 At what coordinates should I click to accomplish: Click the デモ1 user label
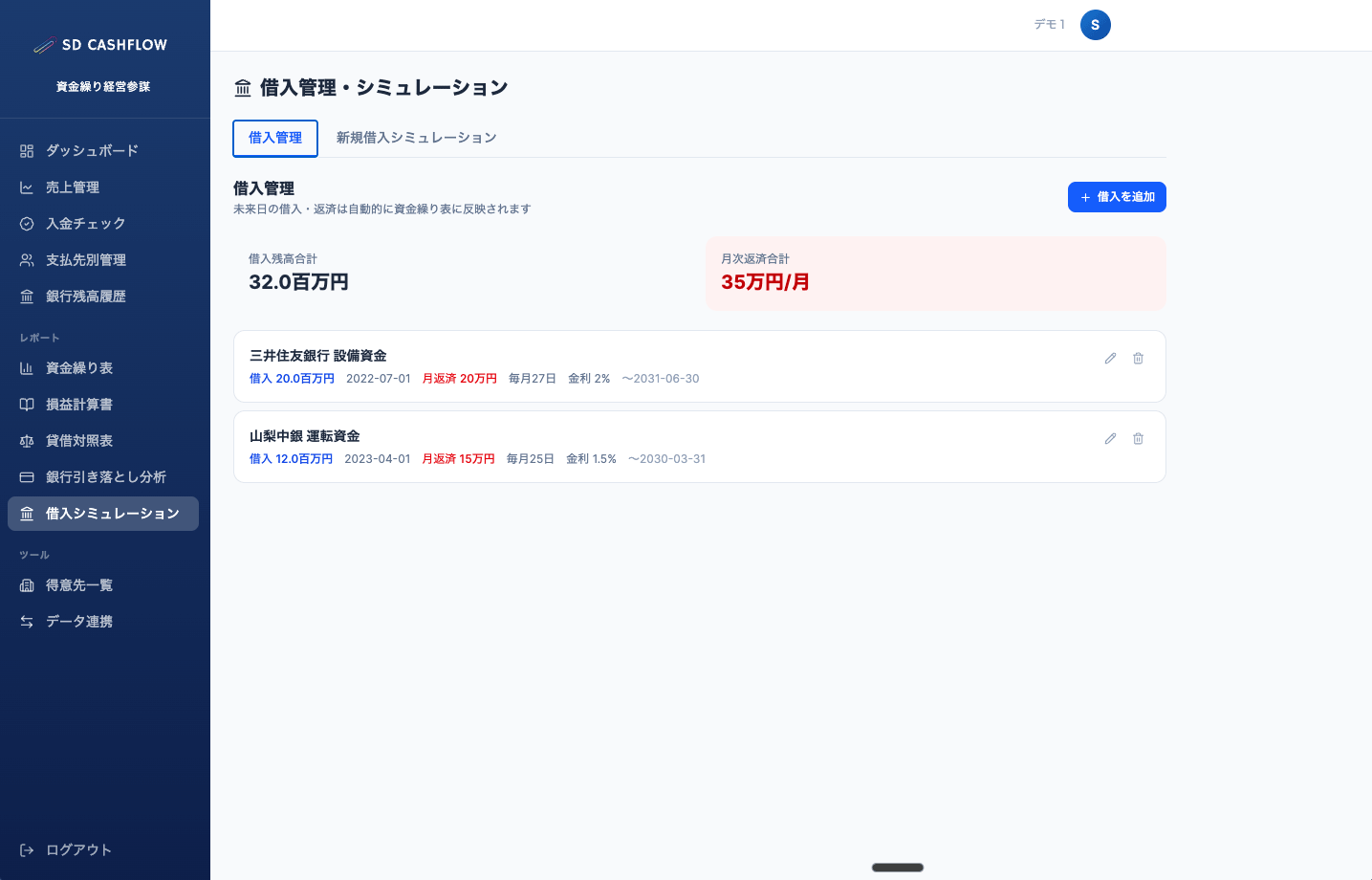pos(1050,25)
